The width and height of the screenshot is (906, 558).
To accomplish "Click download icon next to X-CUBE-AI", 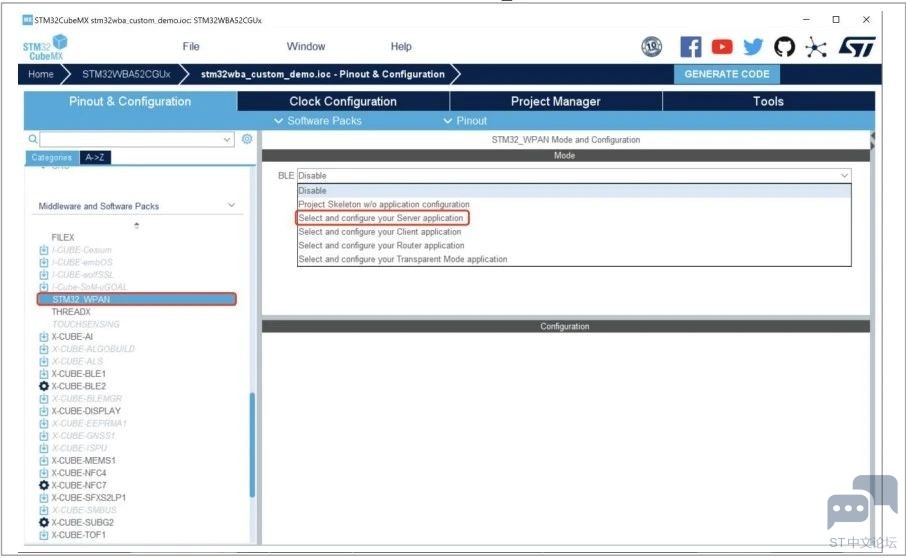I will tap(43, 337).
